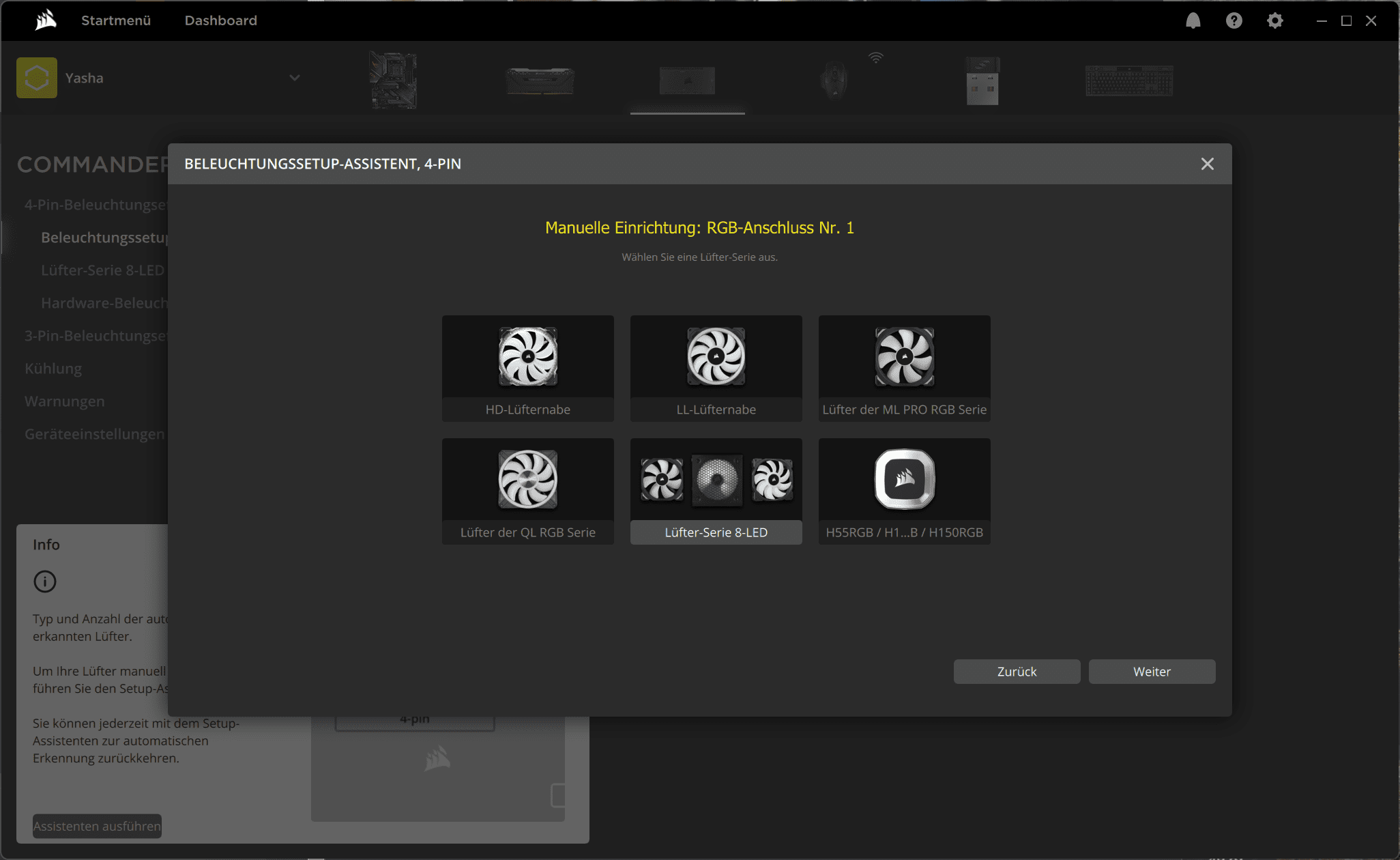Select the Commander Pro device icon

coord(688,81)
